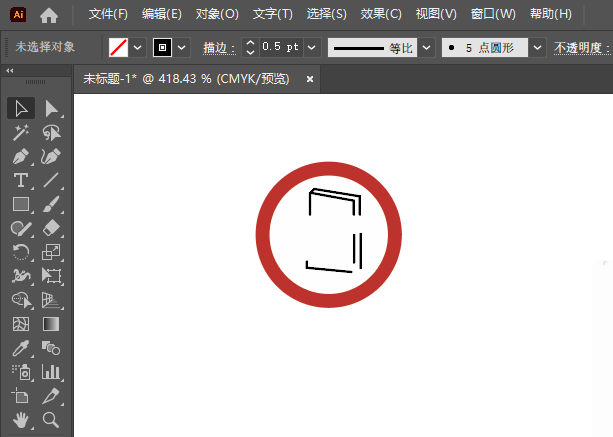This screenshot has width=613, height=437.
Task: Select the Selection tool (black arrow)
Action: tap(21, 108)
